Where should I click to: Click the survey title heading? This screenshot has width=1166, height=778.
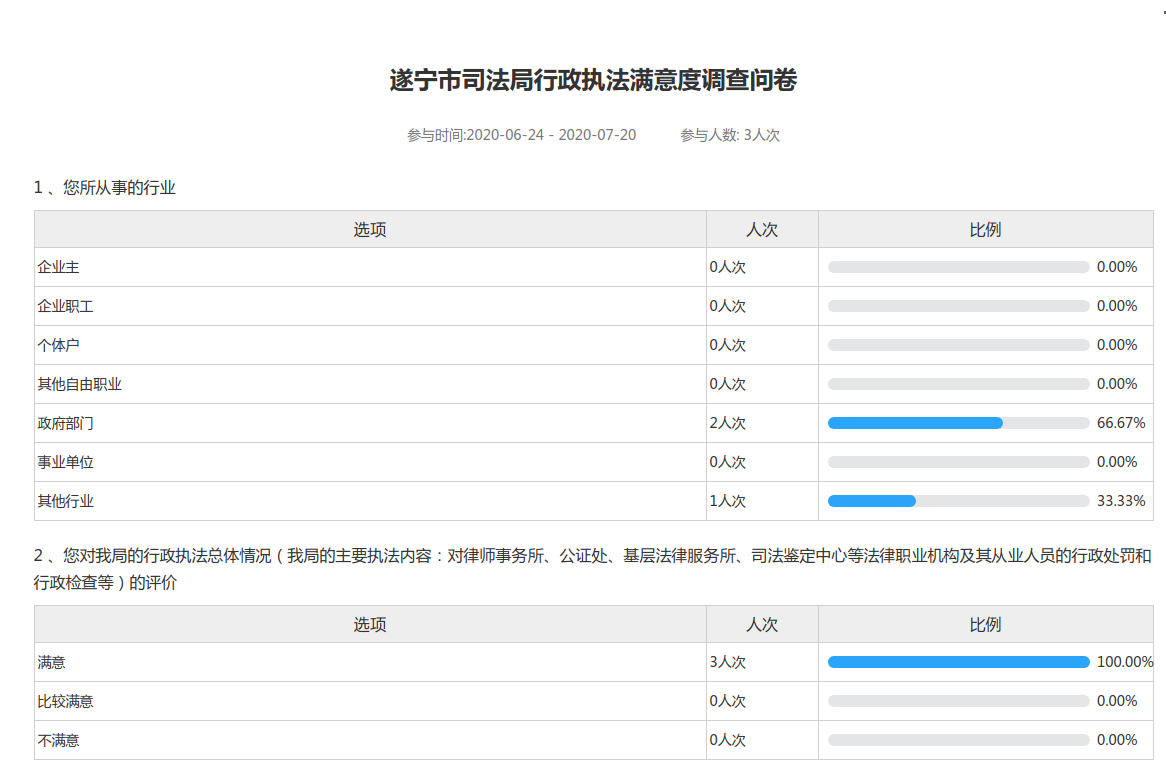click(x=593, y=81)
